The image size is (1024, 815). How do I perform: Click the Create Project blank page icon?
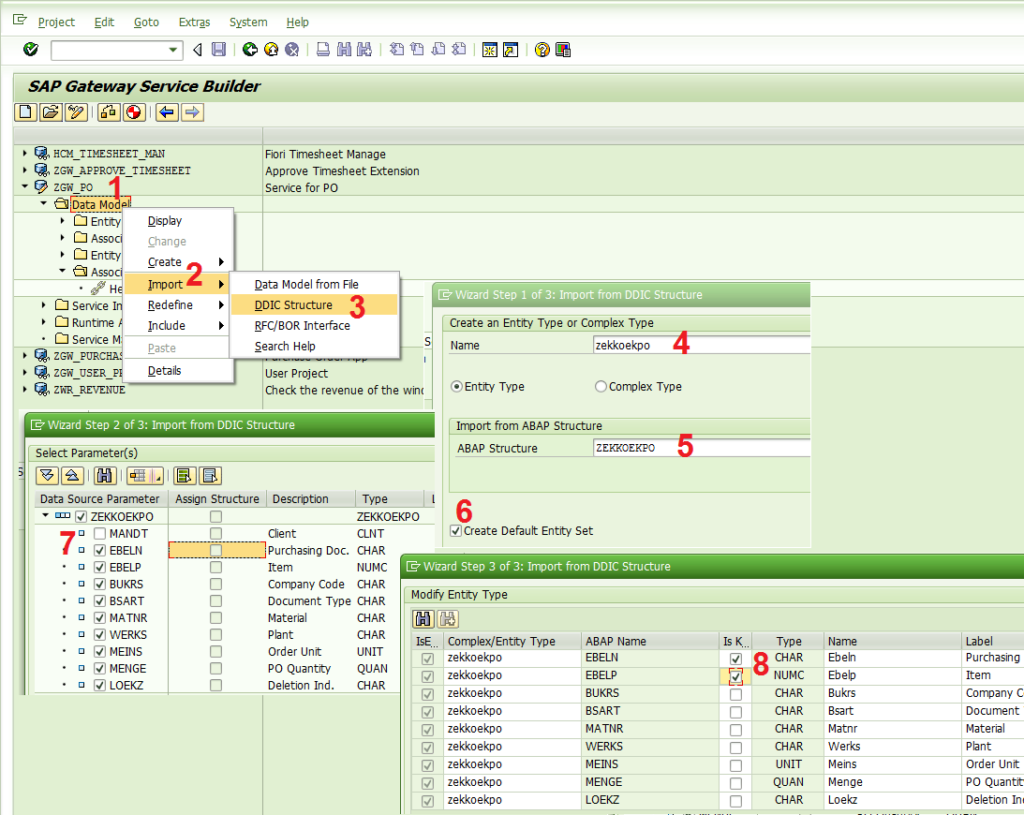[x=25, y=112]
